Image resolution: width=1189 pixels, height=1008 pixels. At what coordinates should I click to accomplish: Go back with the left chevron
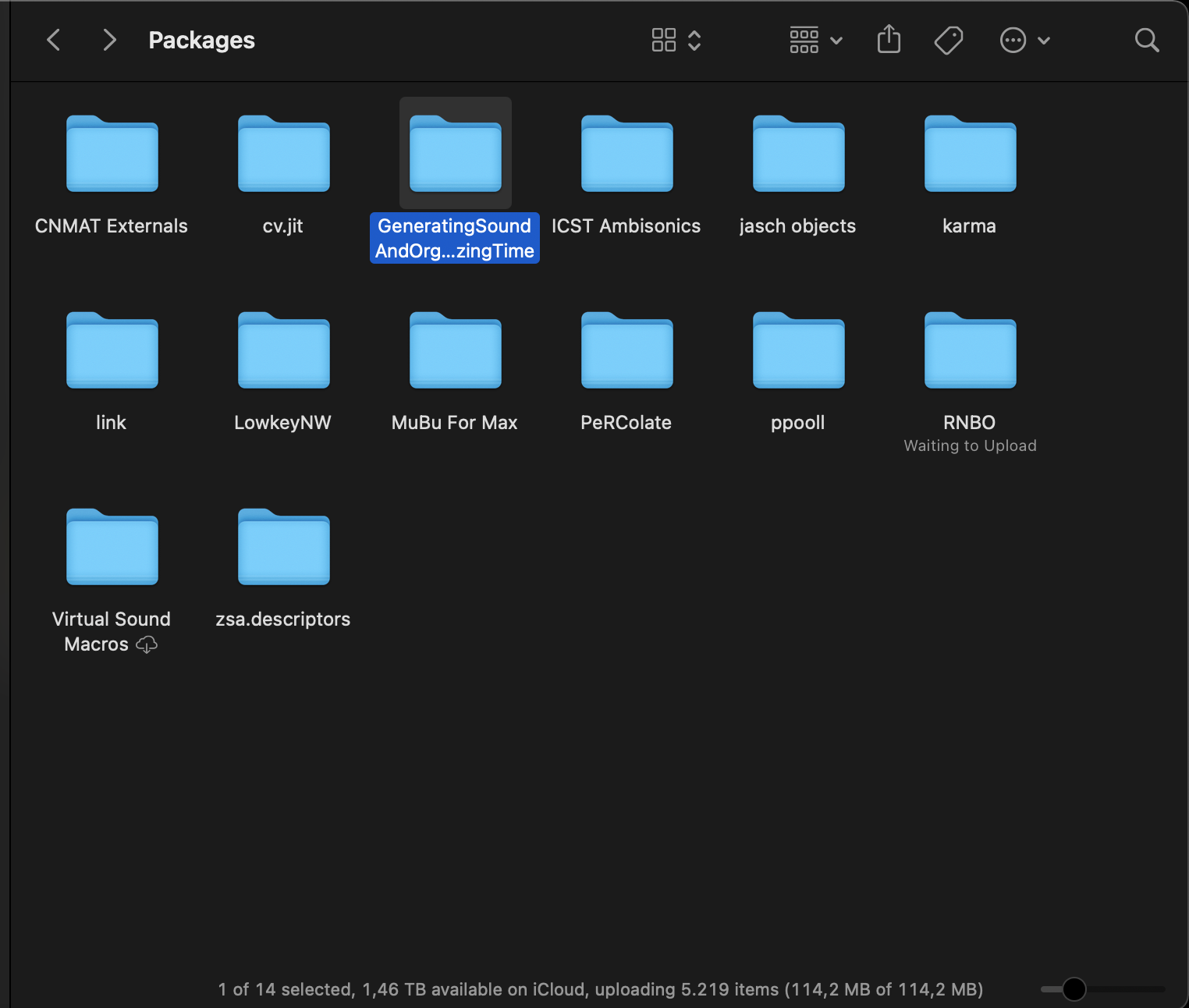pos(54,40)
